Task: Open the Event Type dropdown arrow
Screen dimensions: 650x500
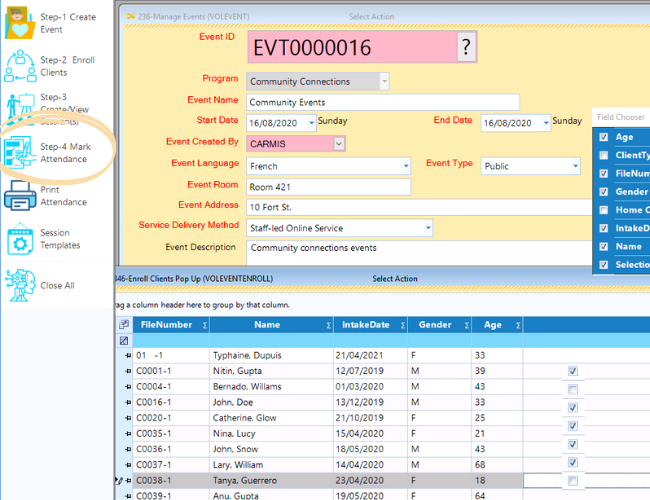Action: click(575, 166)
